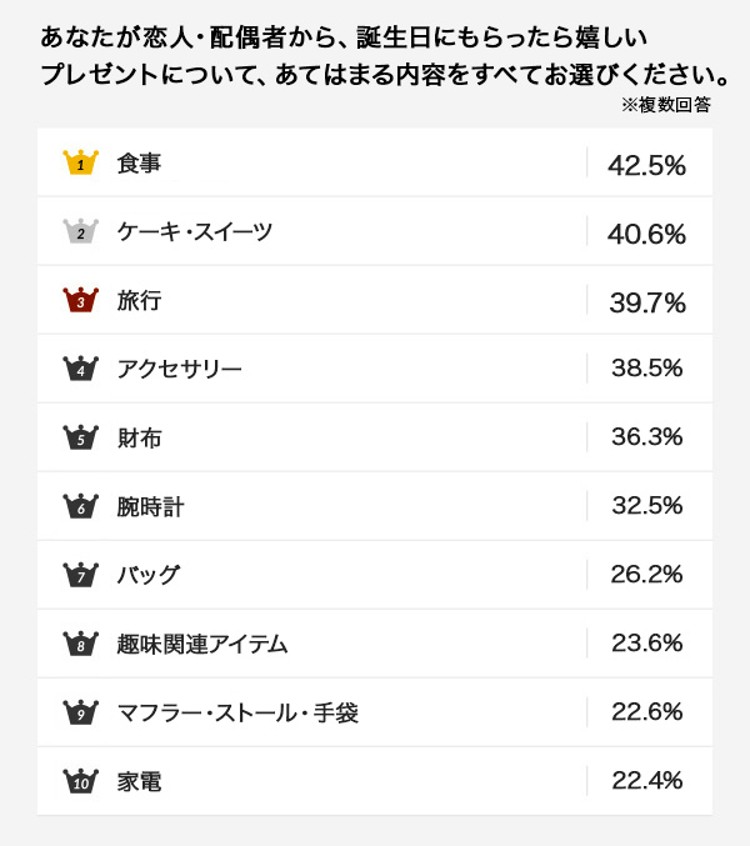The width and height of the screenshot is (750, 846).
Task: Click the アクセサリー row label
Action: tap(179, 369)
